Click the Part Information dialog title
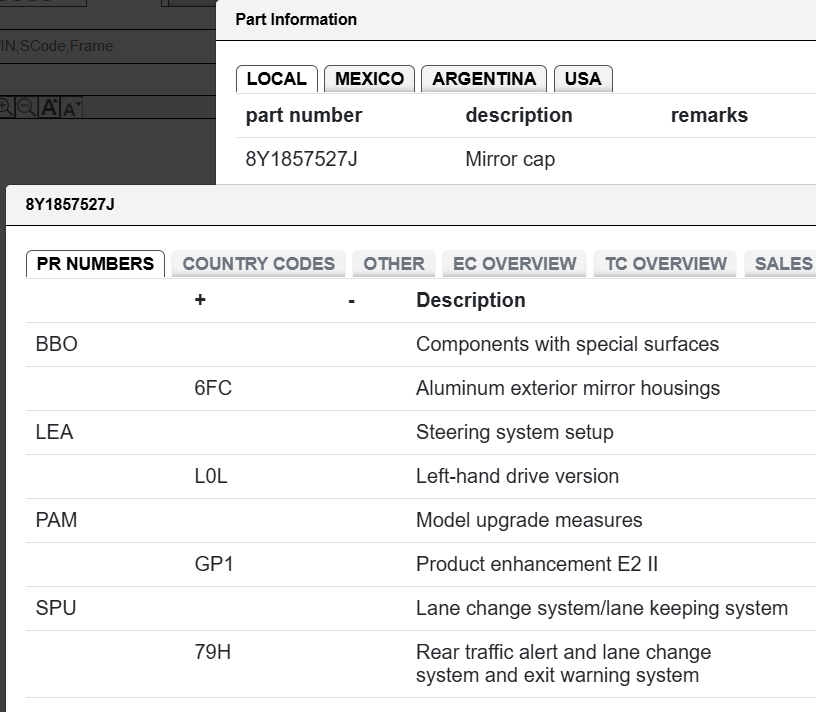 coord(296,19)
